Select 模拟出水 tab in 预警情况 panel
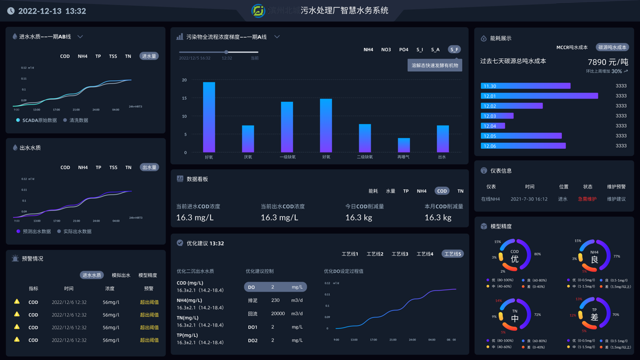The width and height of the screenshot is (640, 360). pyautogui.click(x=121, y=275)
